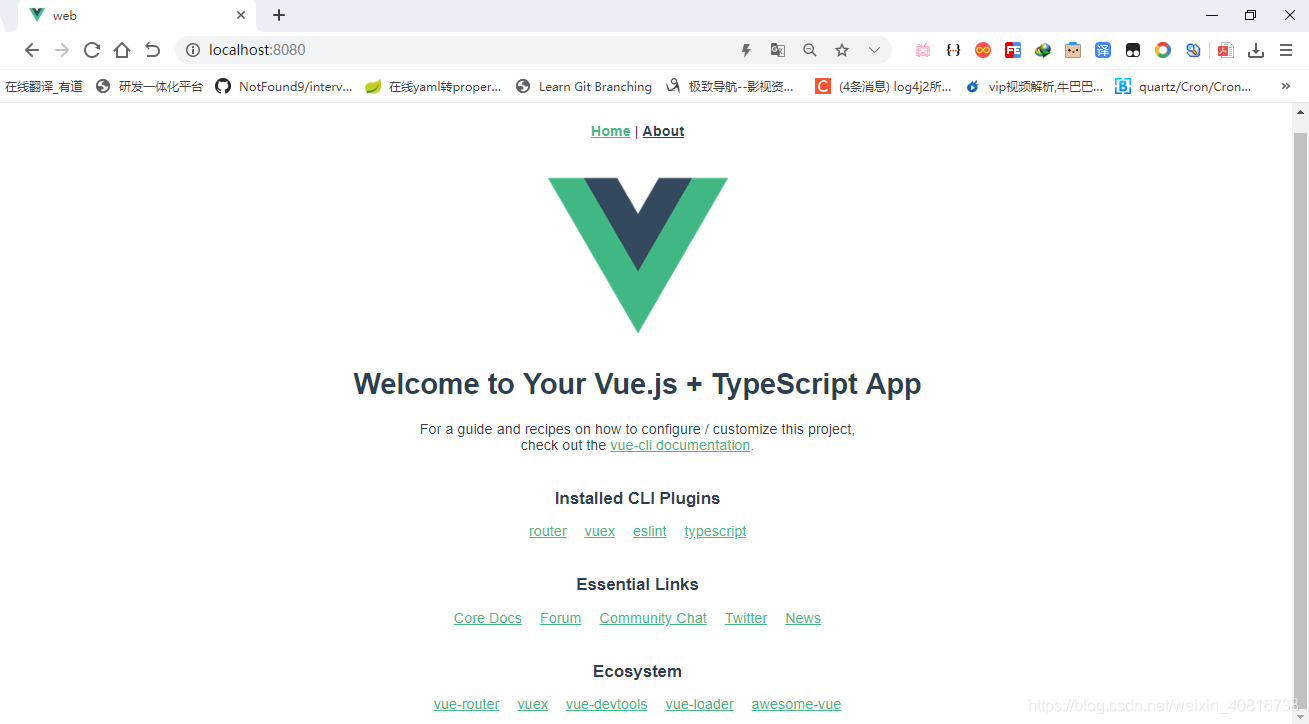Image resolution: width=1309 pixels, height=724 pixels.
Task: Open the 在线翻译_有道 bookmark
Action: (44, 87)
